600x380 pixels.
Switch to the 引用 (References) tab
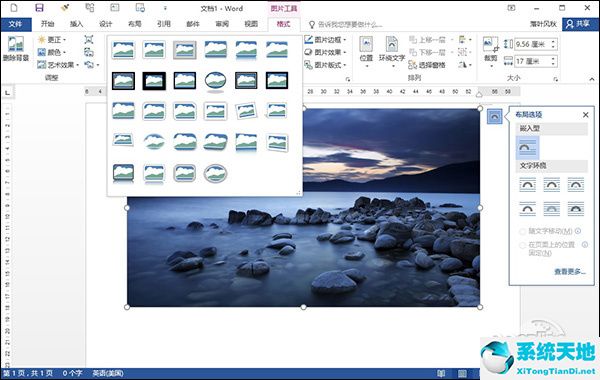[164, 24]
